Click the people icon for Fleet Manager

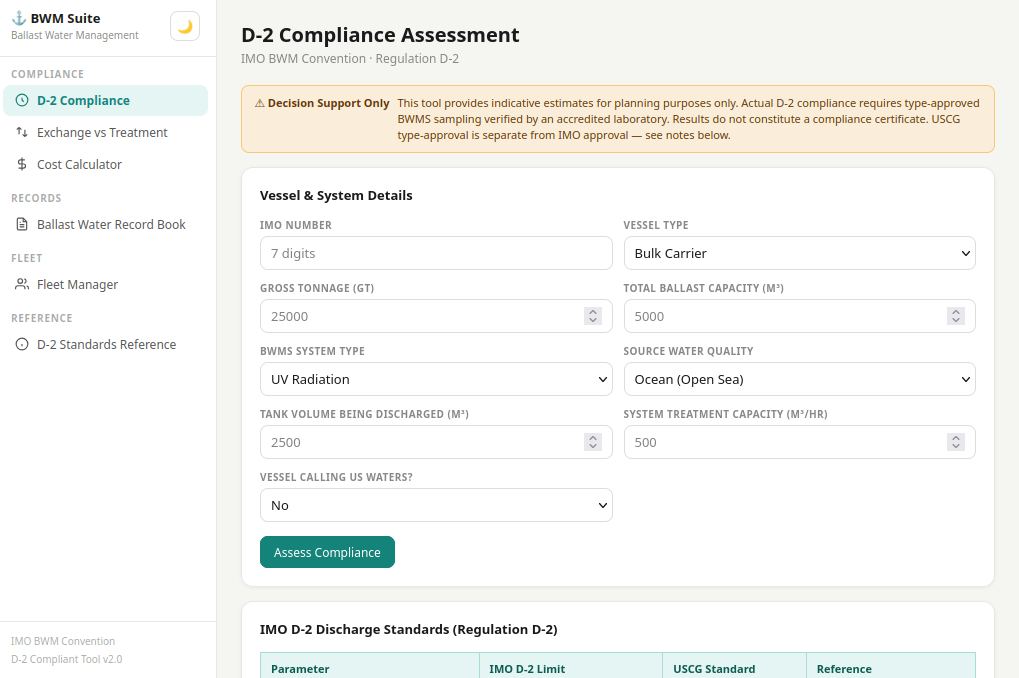[x=22, y=284]
